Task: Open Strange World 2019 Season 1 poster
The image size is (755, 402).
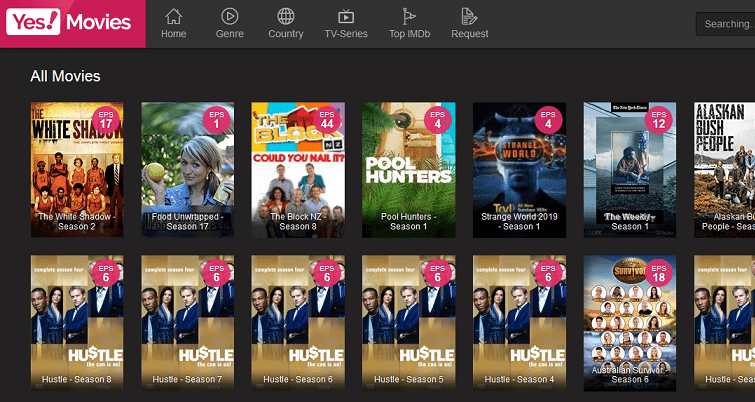Action: pos(520,169)
